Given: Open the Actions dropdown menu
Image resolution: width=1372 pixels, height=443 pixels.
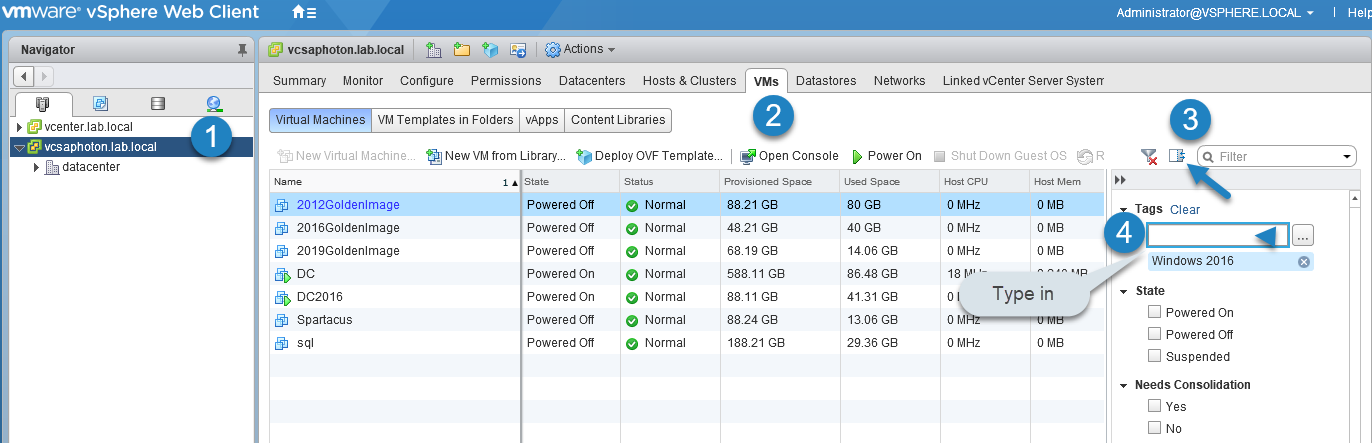Looking at the screenshot, I should [580, 49].
